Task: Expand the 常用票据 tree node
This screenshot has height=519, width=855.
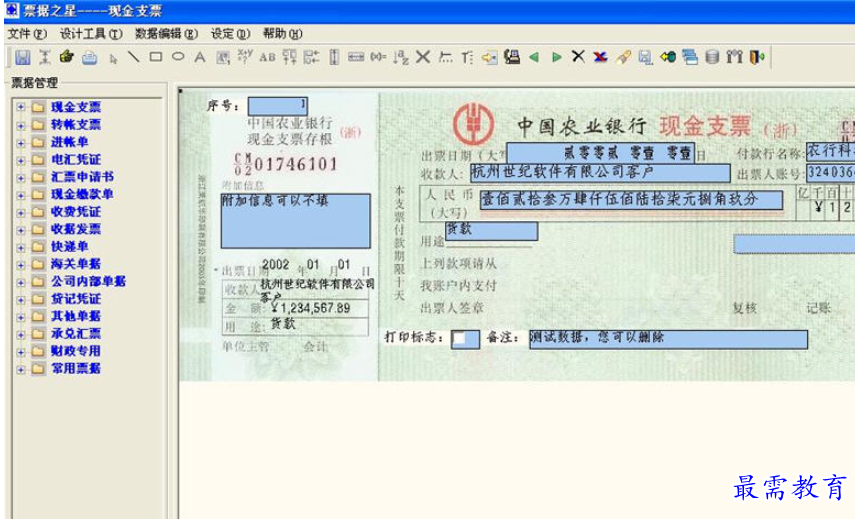Action: 21,369
